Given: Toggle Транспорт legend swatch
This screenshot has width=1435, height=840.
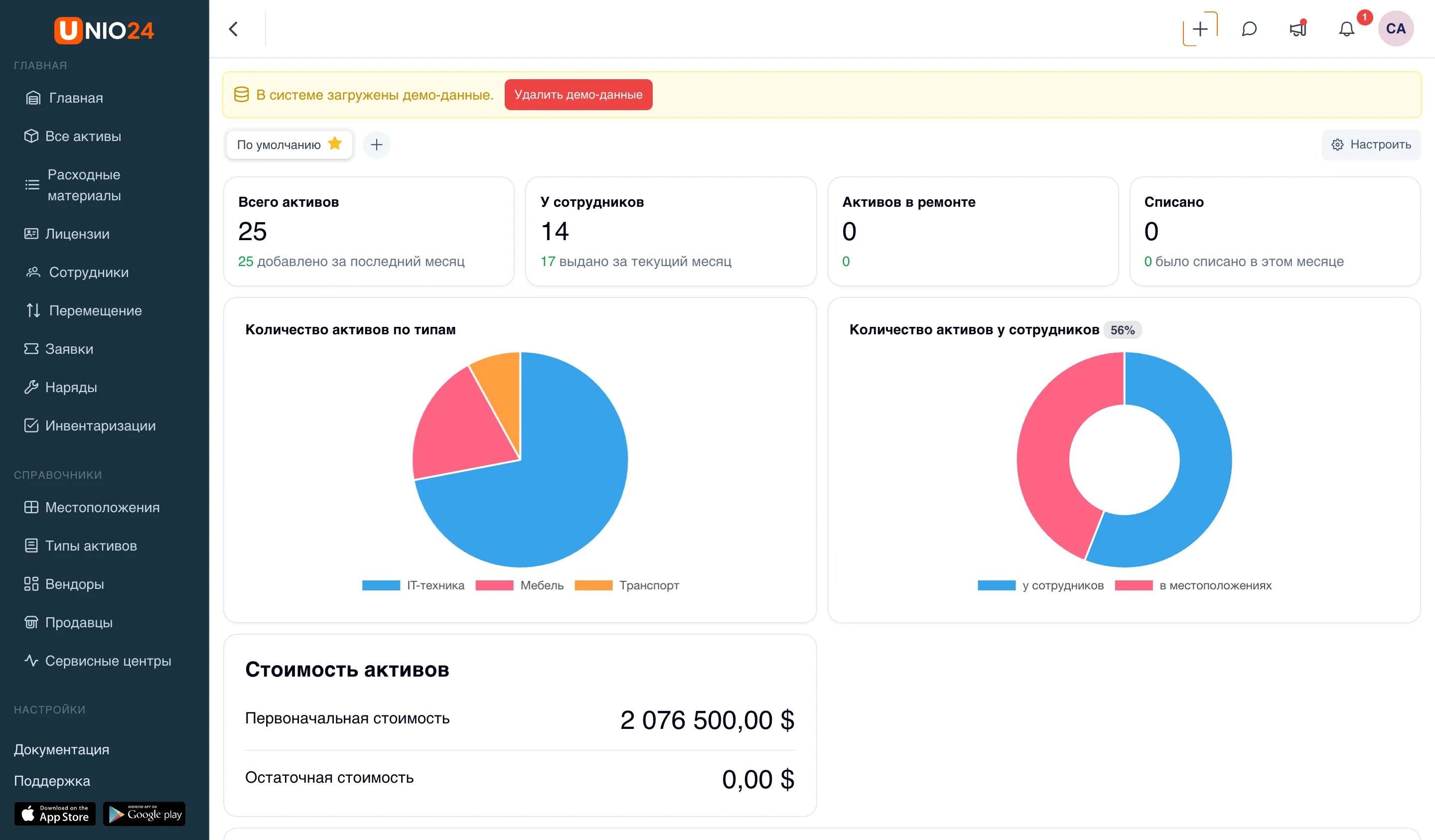Looking at the screenshot, I should pos(593,585).
